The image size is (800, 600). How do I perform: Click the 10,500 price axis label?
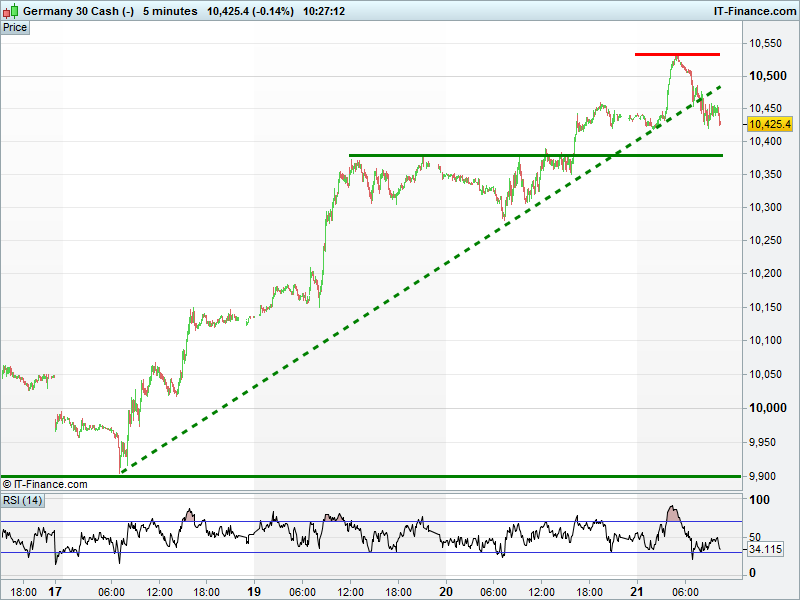(x=767, y=76)
